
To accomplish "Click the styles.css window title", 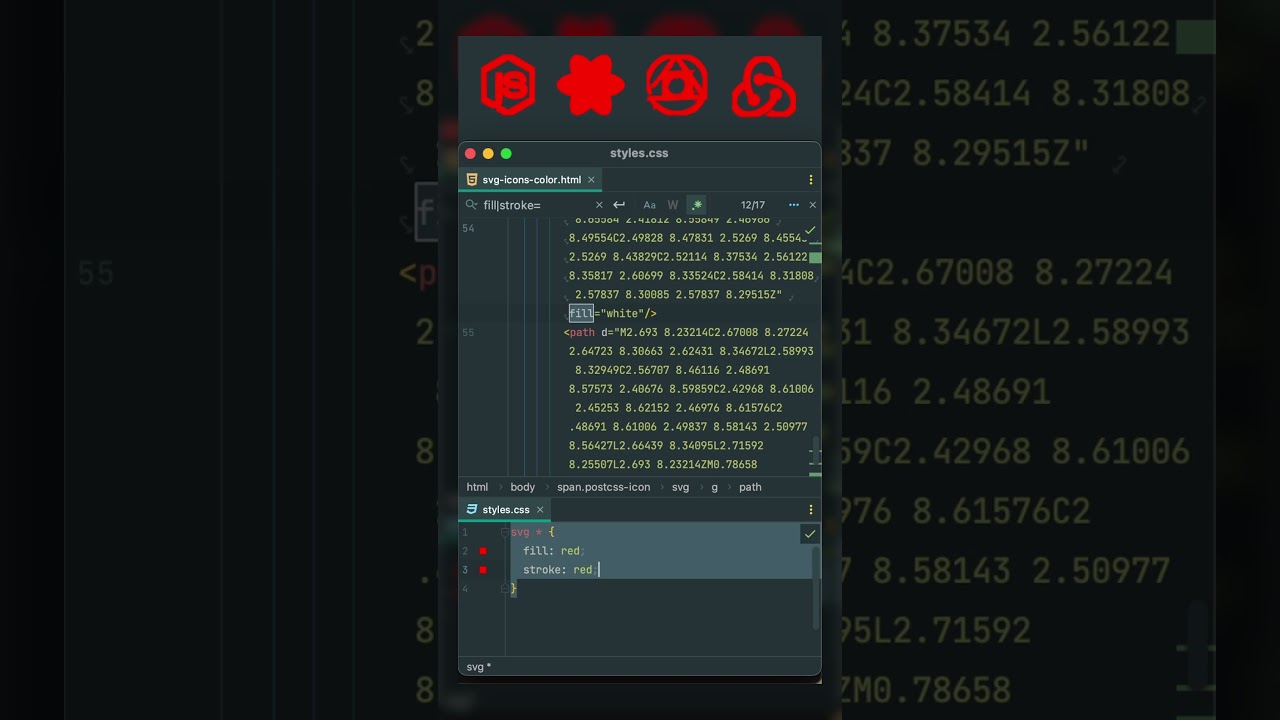I will 639,153.
